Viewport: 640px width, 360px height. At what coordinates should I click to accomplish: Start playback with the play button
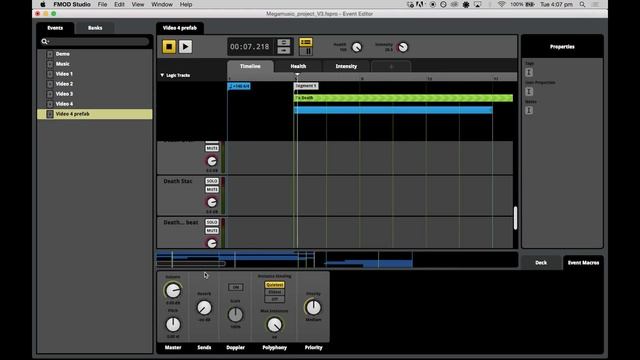[185, 47]
